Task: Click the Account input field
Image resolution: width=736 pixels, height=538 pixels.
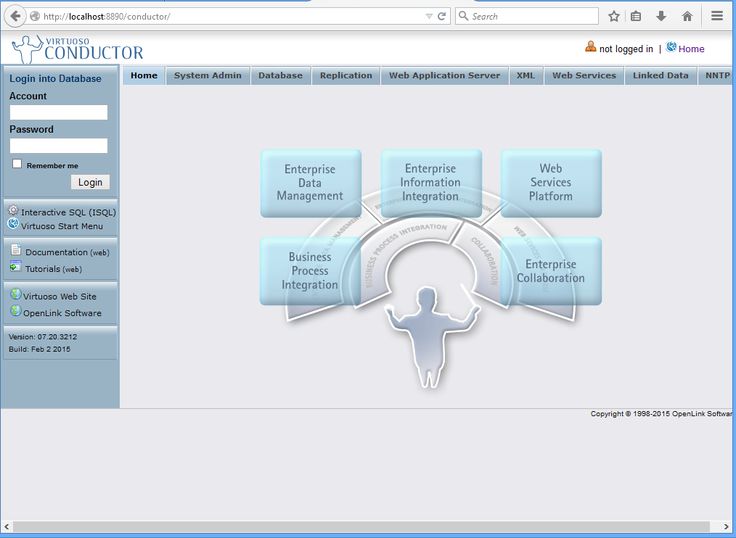Action: [x=59, y=112]
